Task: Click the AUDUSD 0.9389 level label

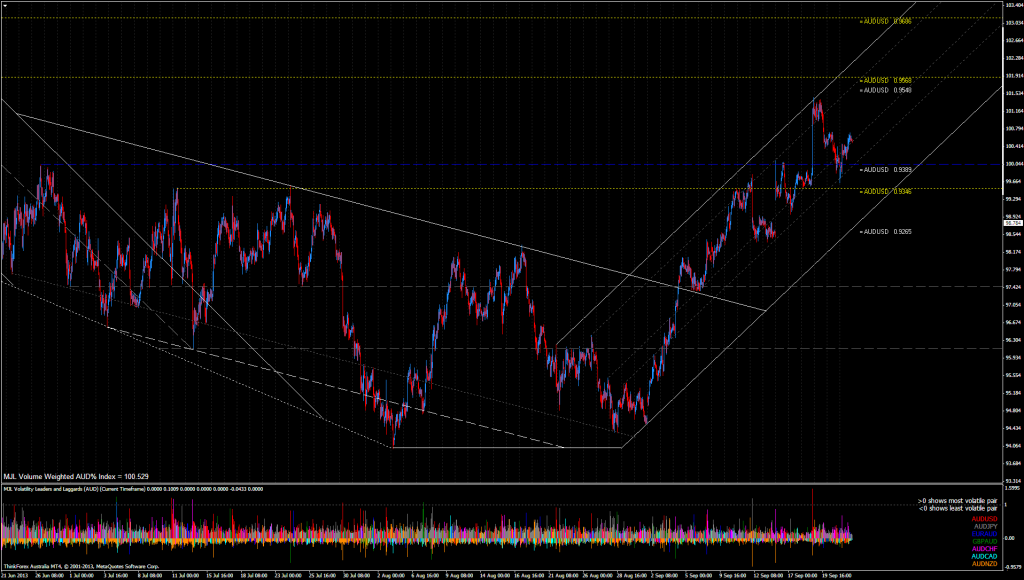Action: pos(886,170)
